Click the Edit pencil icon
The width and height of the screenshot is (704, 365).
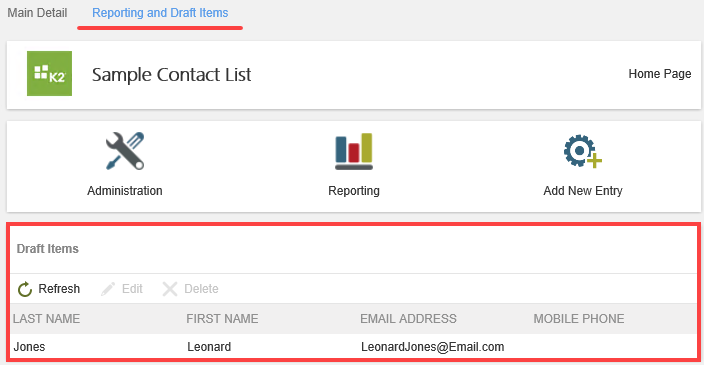(108, 289)
